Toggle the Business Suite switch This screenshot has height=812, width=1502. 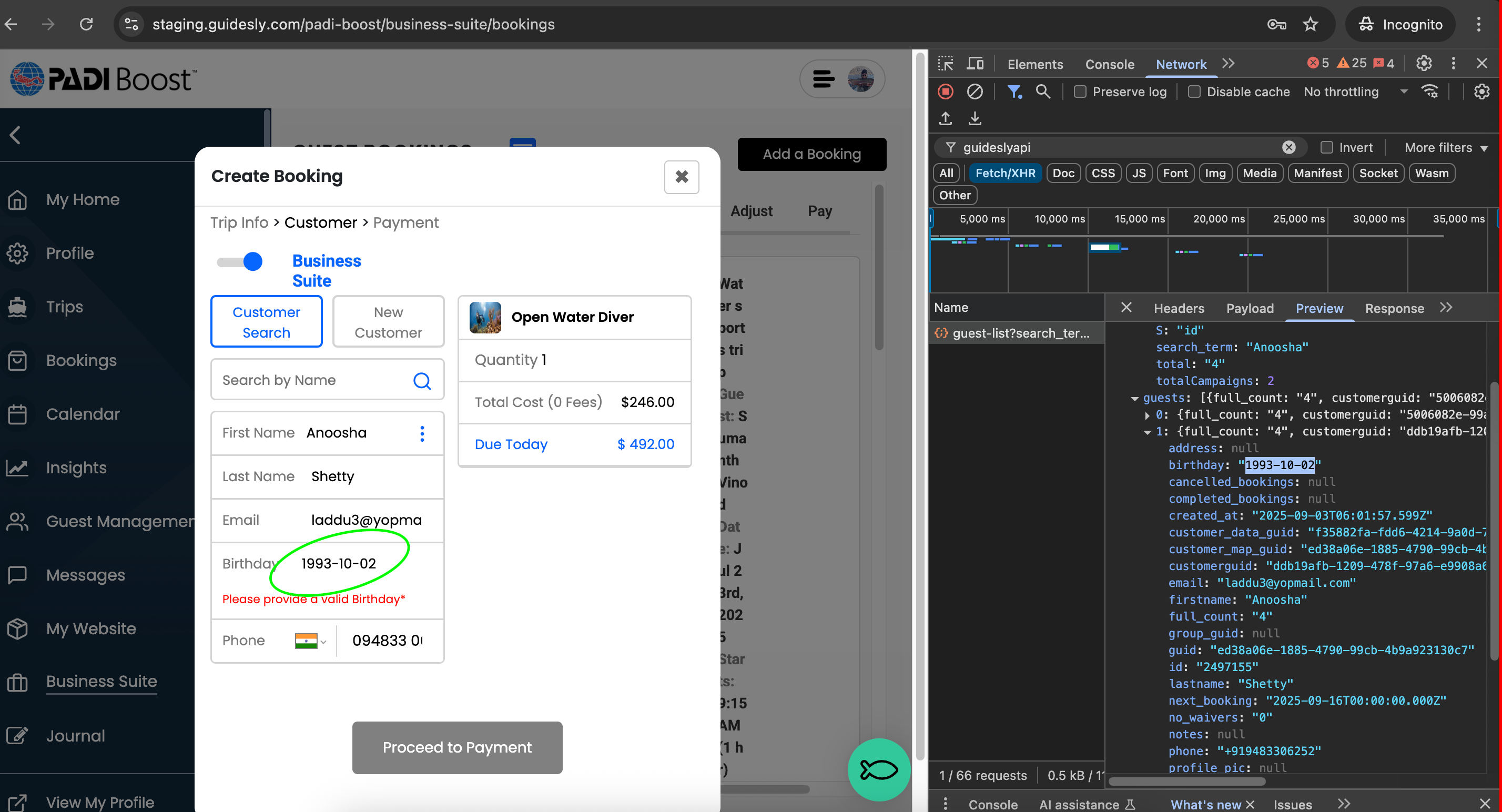click(240, 262)
